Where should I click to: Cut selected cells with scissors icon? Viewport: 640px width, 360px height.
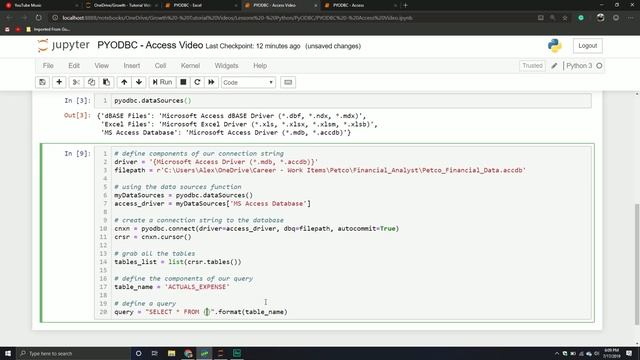[x=76, y=82]
